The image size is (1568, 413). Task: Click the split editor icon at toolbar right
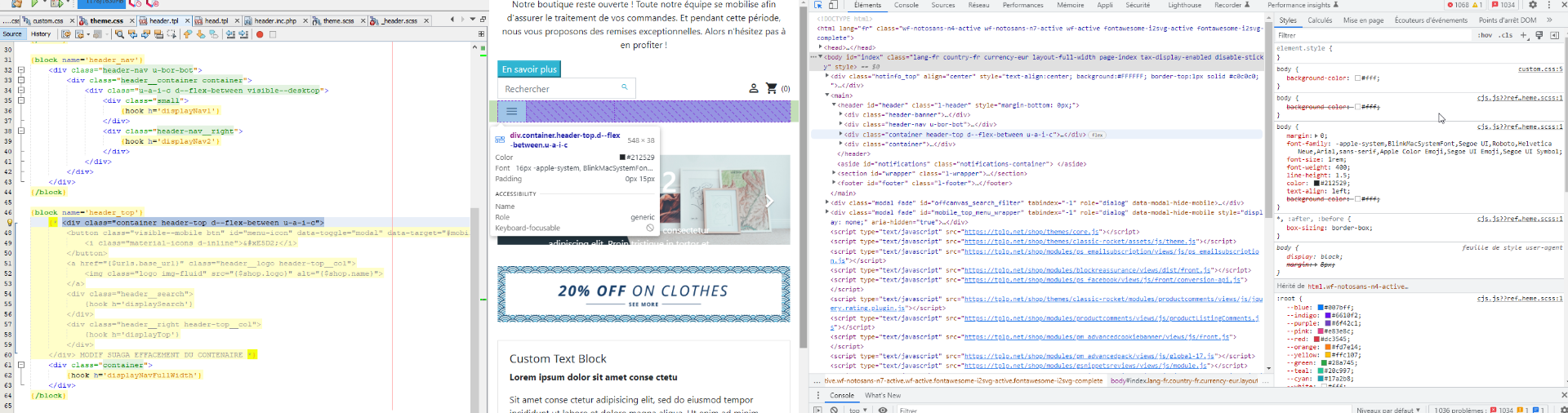point(481,34)
